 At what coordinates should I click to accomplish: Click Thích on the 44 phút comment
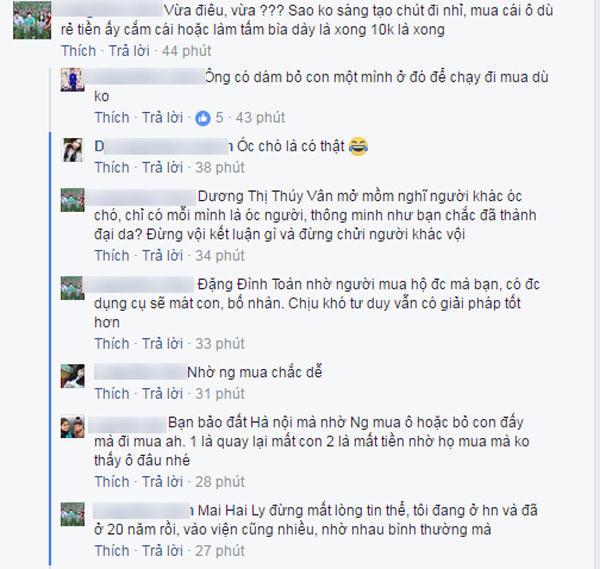click(78, 51)
